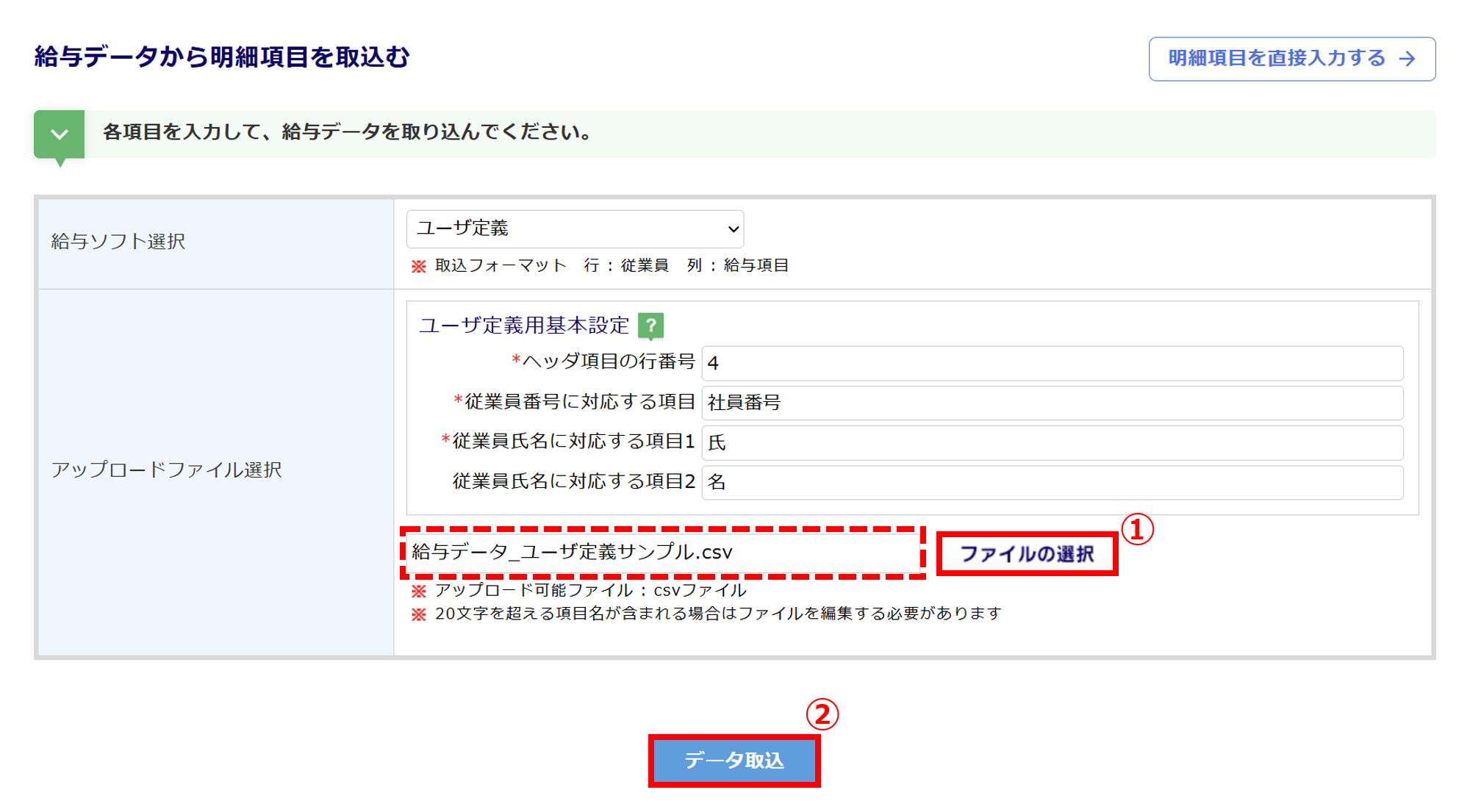Click the アップロードファイル選択 row label
Viewport: 1470px width, 812px height.
pyautogui.click(x=166, y=470)
